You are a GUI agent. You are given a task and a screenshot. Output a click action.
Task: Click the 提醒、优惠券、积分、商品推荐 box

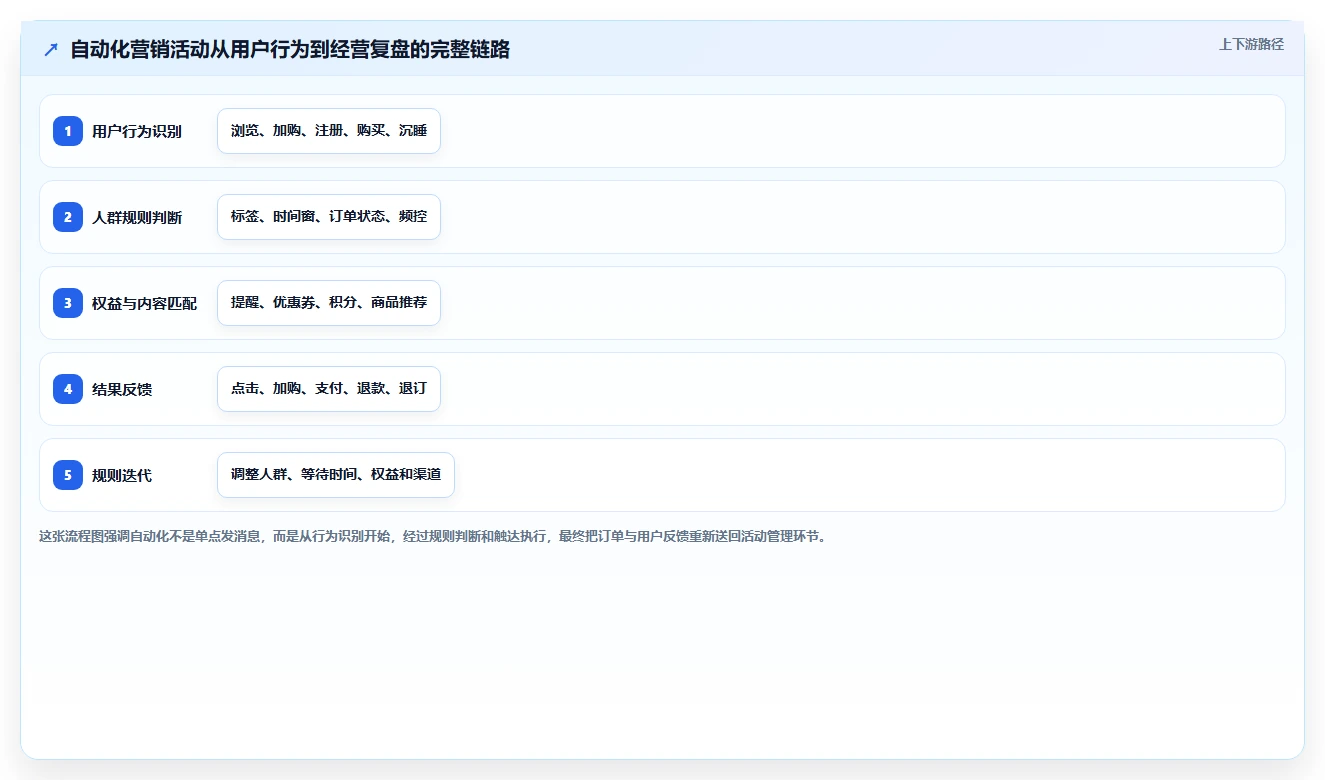tap(329, 303)
